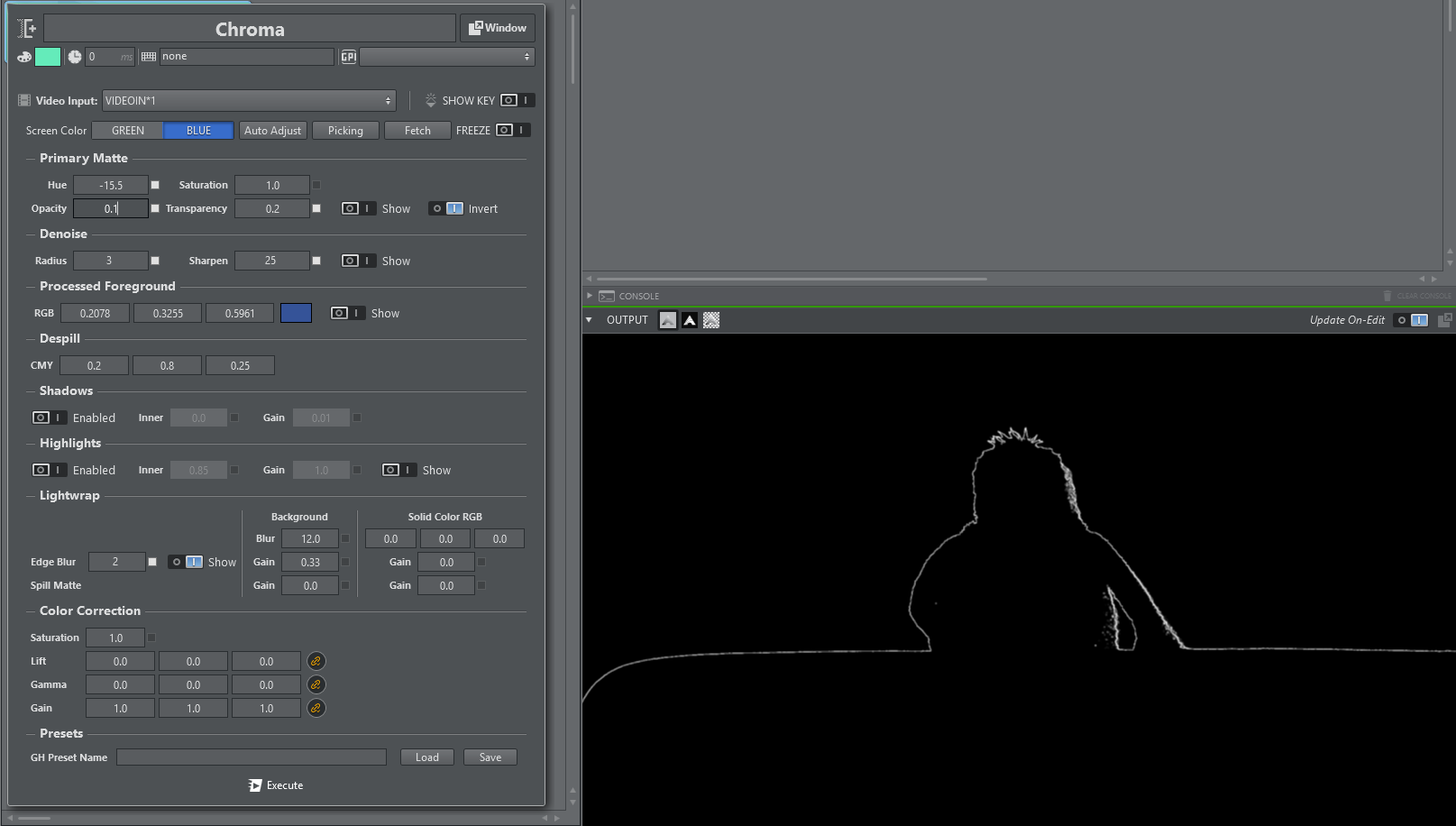
Task: Click the Gamma link channels icon
Action: tap(316, 684)
